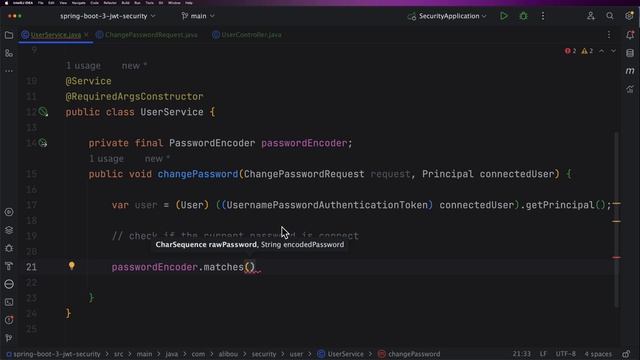This screenshot has width=640, height=360.
Task: Click the @RequiredArgsConstructor annotation
Action: [x=134, y=97]
